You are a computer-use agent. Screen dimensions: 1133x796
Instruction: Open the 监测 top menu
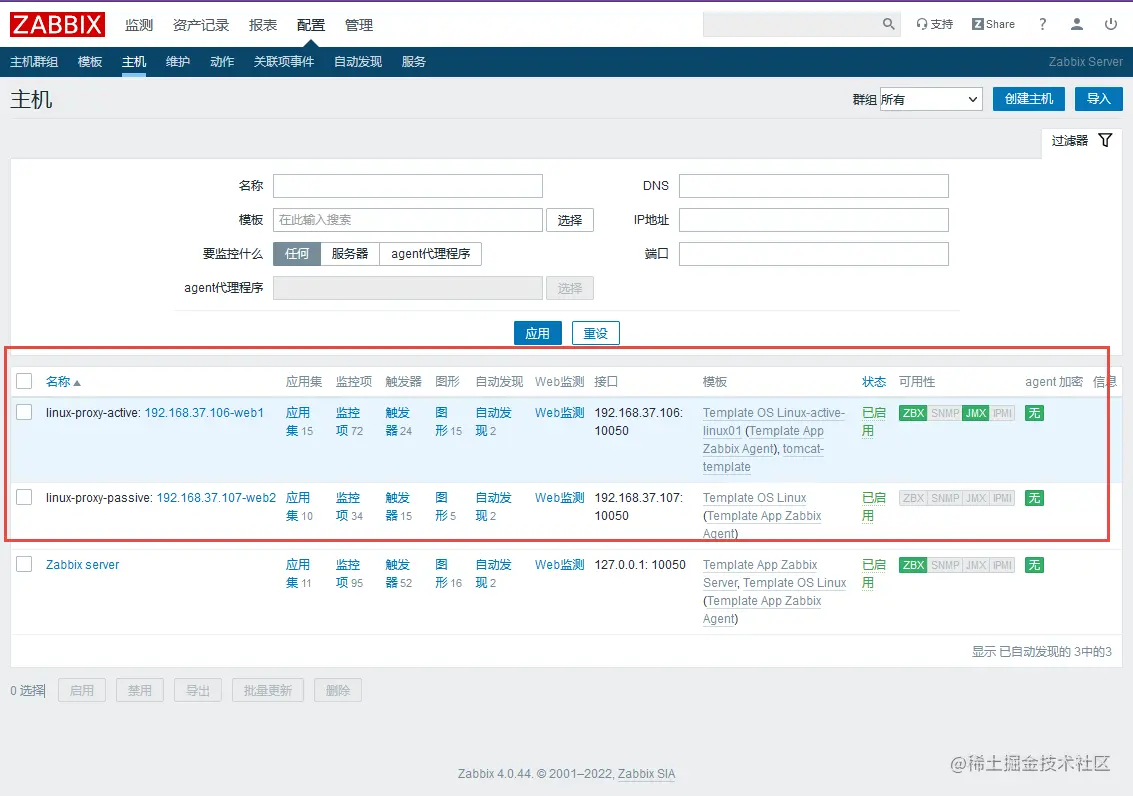(x=139, y=25)
